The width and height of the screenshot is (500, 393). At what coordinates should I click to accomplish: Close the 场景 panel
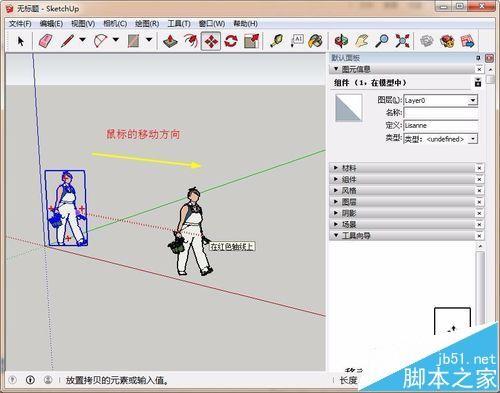pos(479,225)
